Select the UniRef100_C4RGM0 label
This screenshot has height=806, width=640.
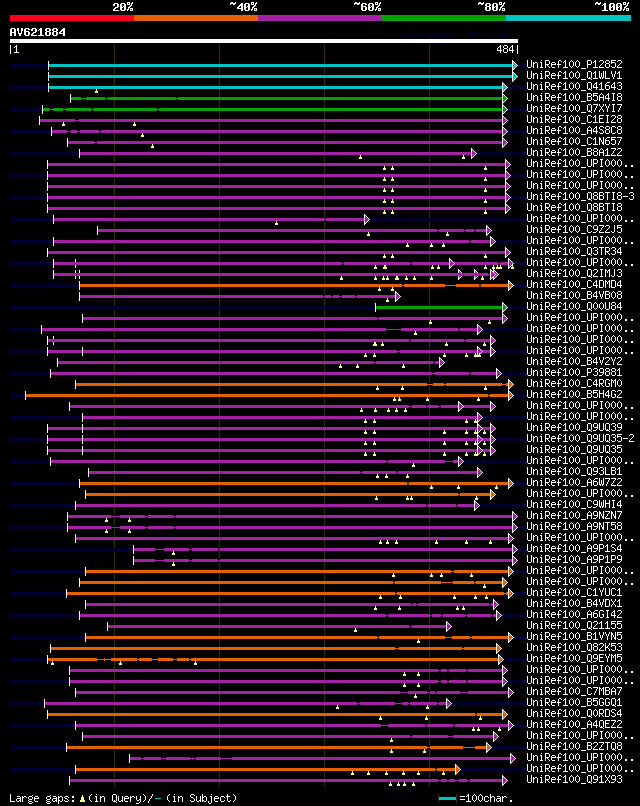574,383
